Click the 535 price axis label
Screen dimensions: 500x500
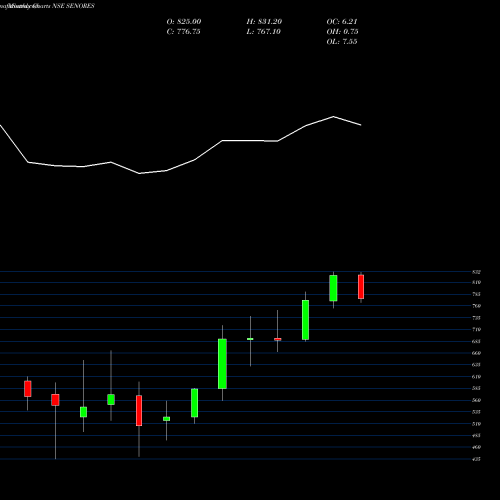[476, 412]
